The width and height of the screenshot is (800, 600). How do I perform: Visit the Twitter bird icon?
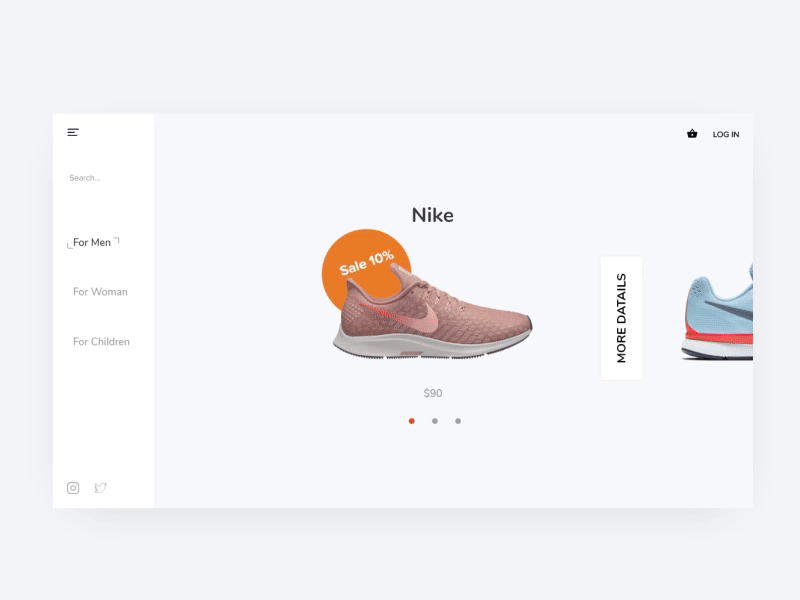pyautogui.click(x=100, y=488)
